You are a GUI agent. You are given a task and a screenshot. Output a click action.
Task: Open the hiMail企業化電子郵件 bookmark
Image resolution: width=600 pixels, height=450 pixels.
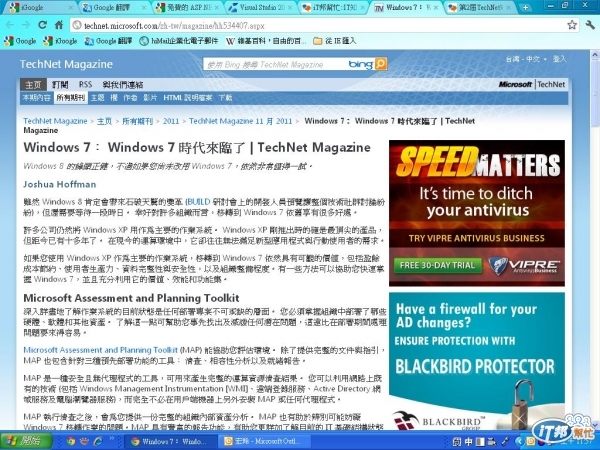179,41
